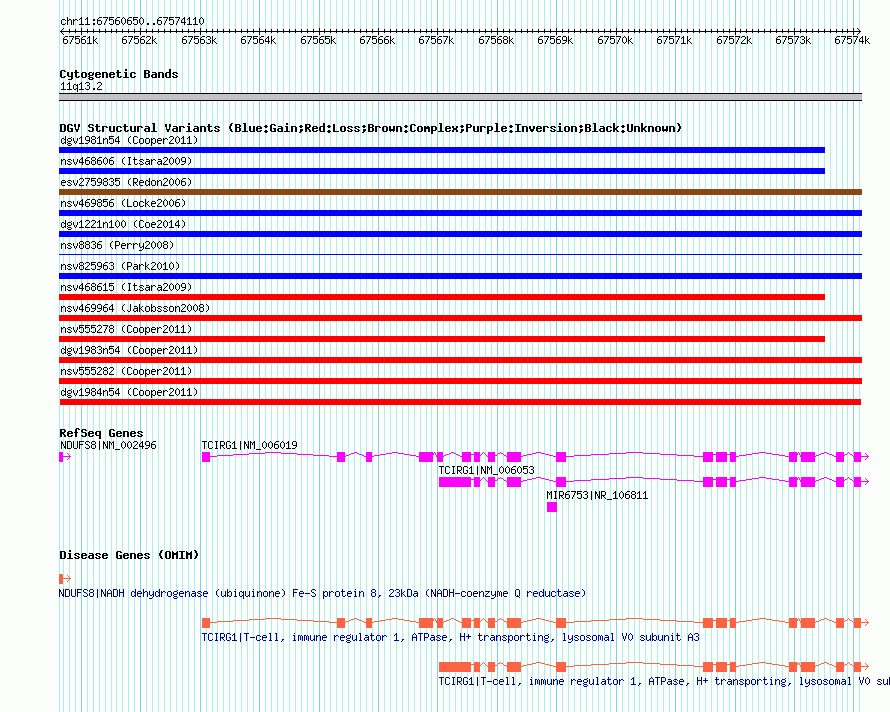
Task: Click the right arrowhead of the ruler
Action: click(x=859, y=31)
